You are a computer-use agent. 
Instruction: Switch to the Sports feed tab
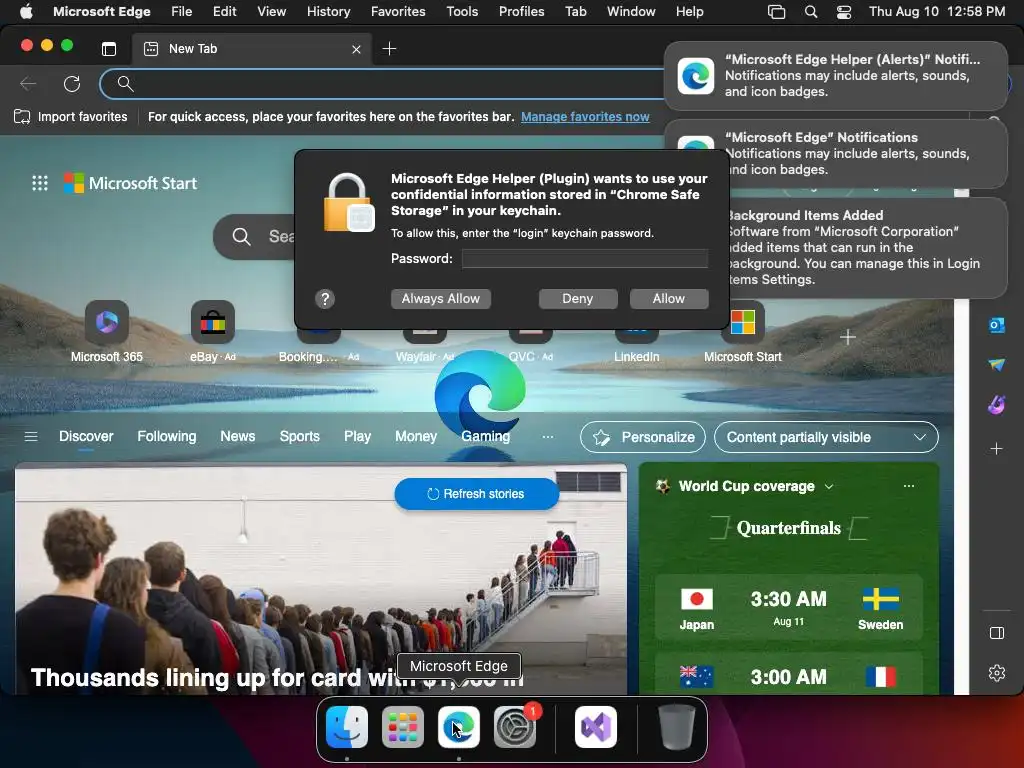click(300, 436)
